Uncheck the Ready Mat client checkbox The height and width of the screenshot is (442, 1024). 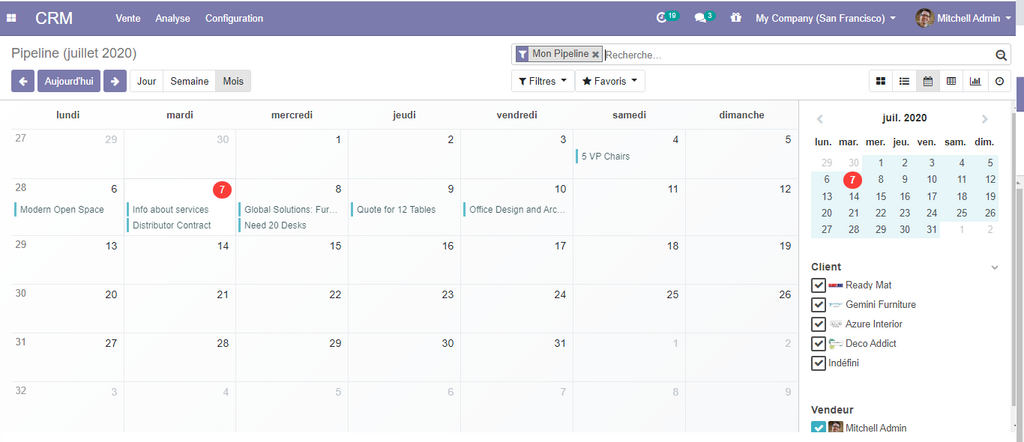[x=819, y=286]
